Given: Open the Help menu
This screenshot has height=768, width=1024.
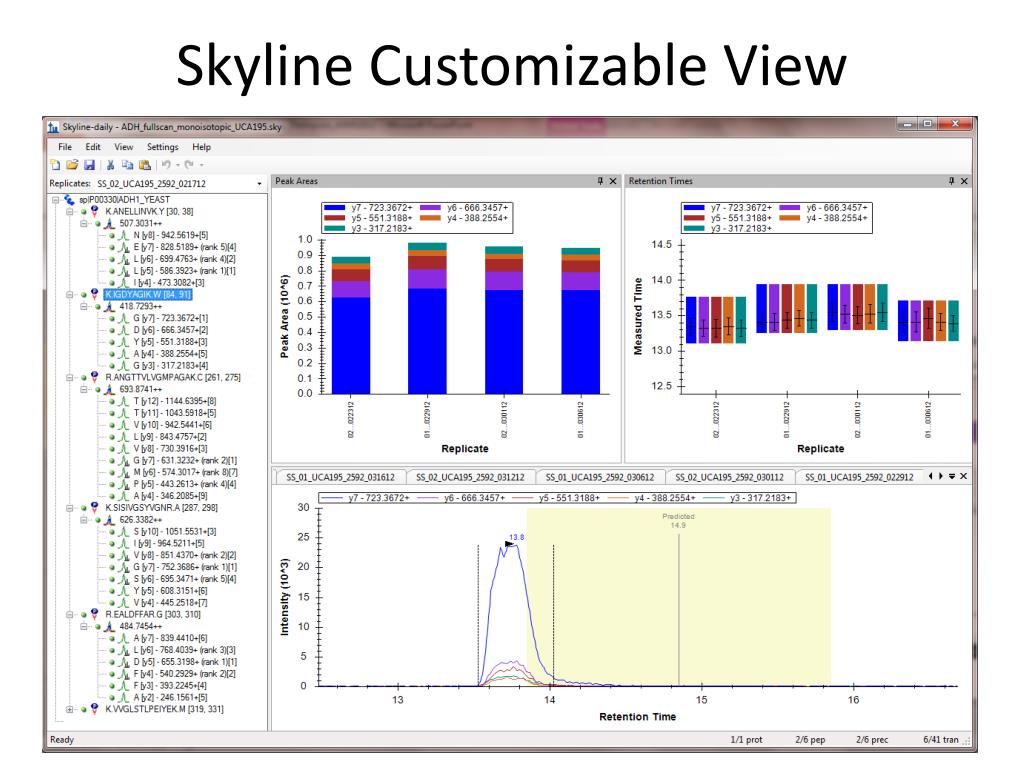Looking at the screenshot, I should [x=201, y=147].
